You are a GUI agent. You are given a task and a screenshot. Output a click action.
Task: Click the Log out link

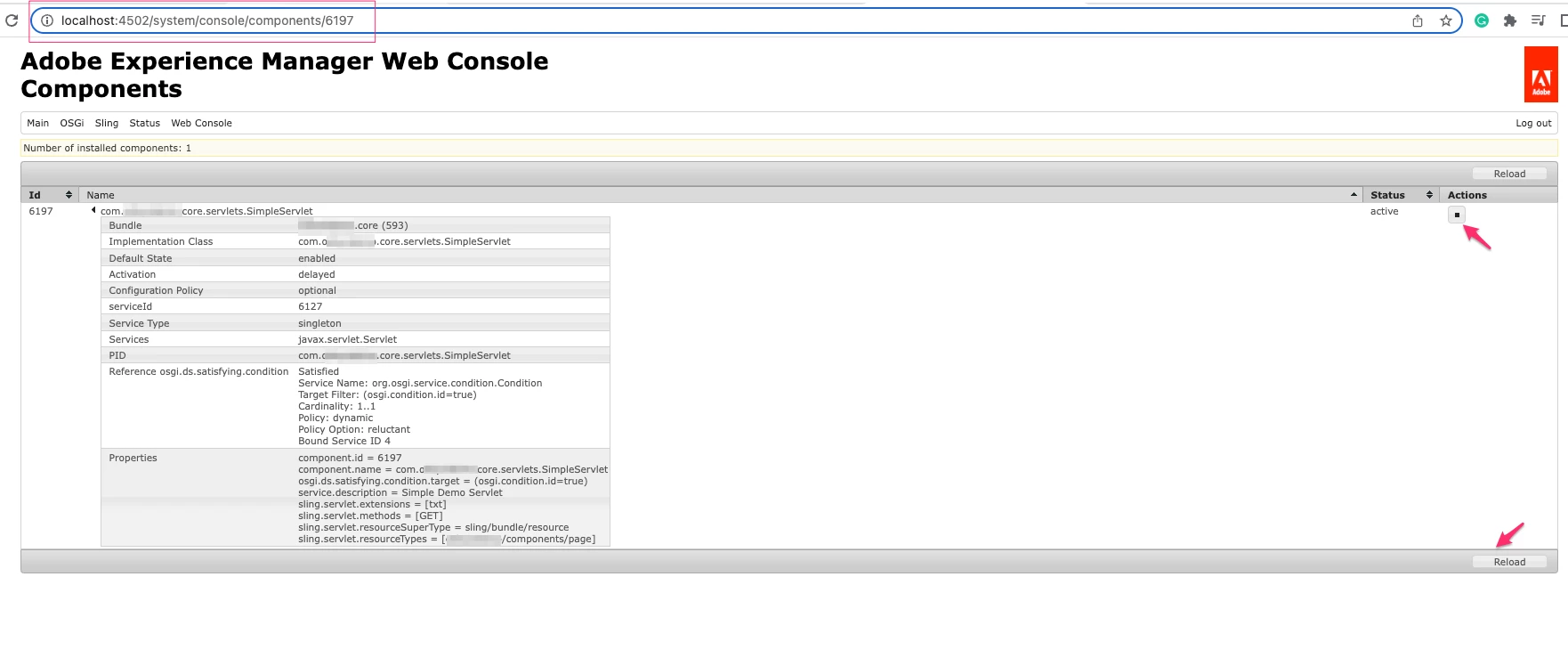tap(1533, 123)
